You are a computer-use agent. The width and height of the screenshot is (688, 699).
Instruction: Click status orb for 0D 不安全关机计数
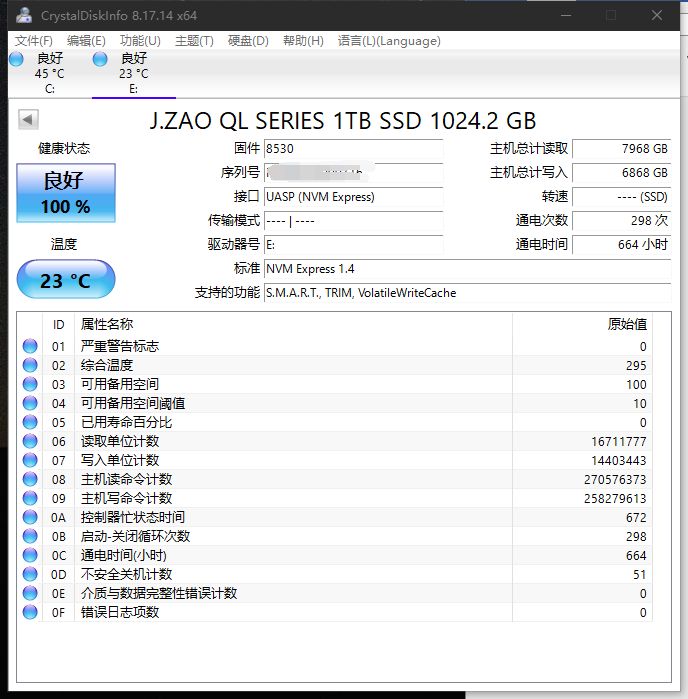(x=30, y=574)
